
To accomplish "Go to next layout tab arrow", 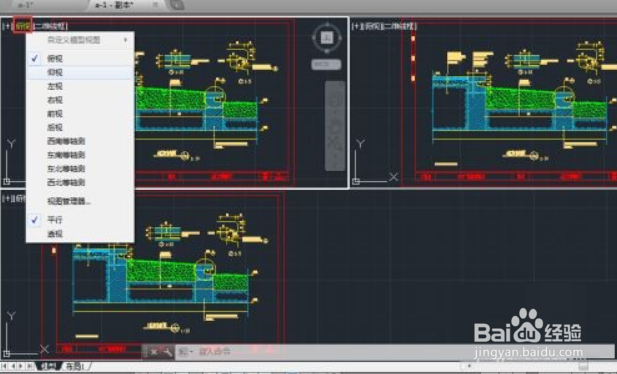I will [x=21, y=366].
